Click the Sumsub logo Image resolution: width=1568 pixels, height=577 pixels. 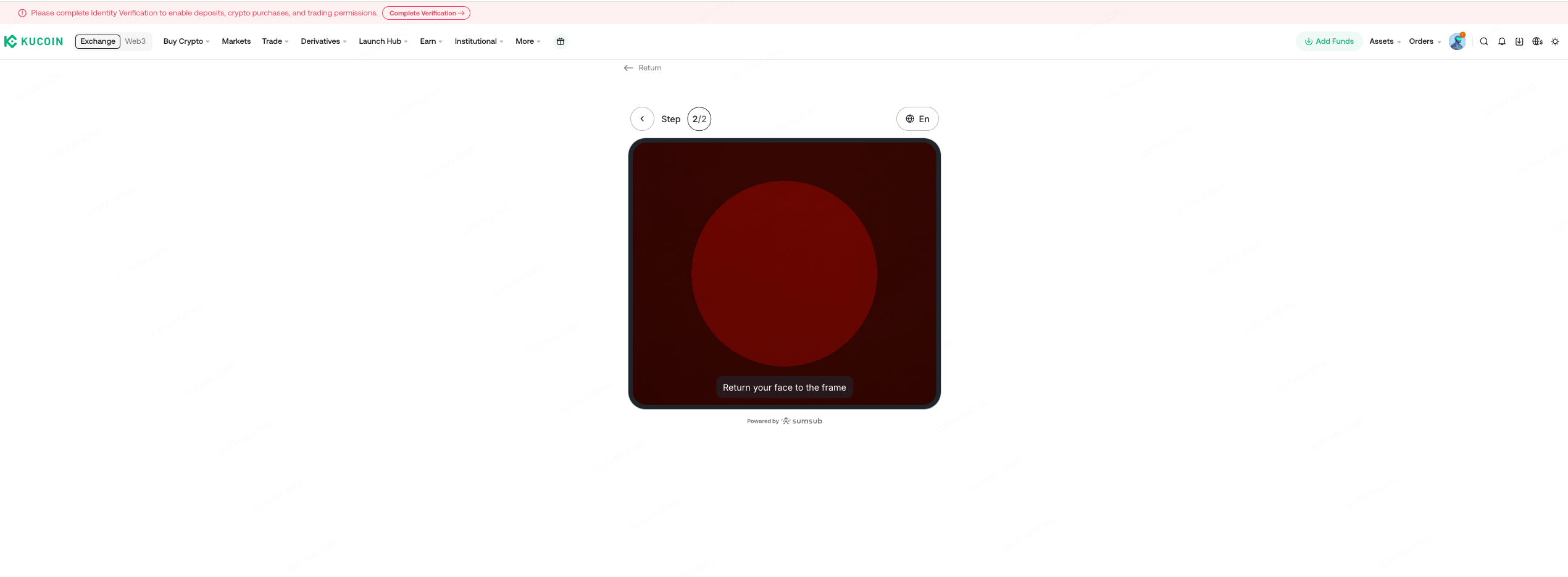802,421
